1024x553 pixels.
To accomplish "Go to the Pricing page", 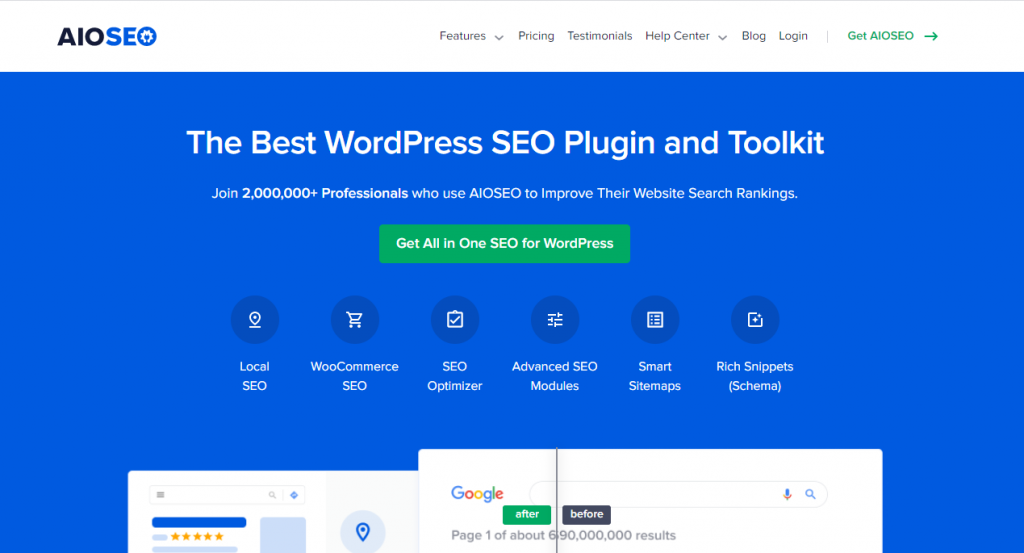I will tap(536, 36).
